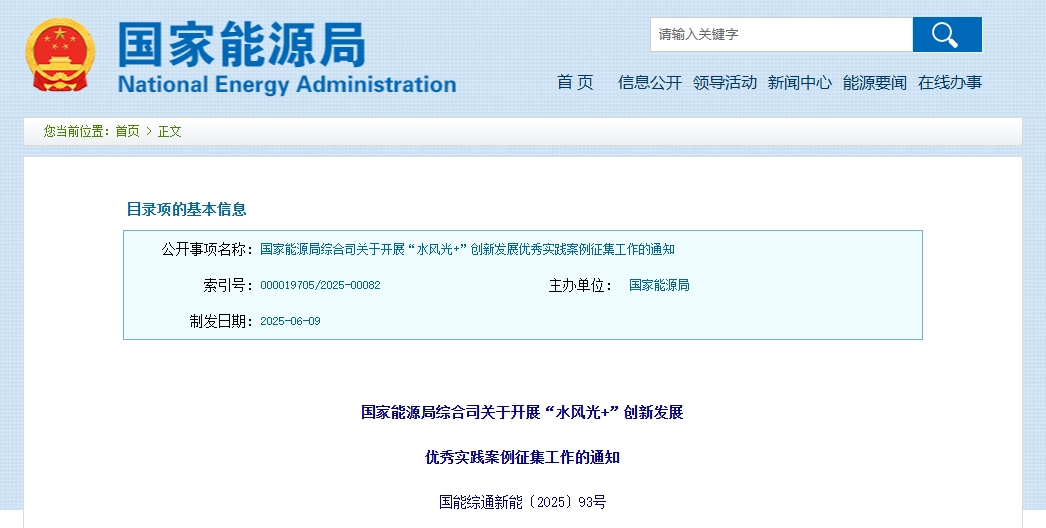This screenshot has width=1046, height=528.
Task: Click document number 国能综通新能〔2025〕93号
Action: point(522,502)
